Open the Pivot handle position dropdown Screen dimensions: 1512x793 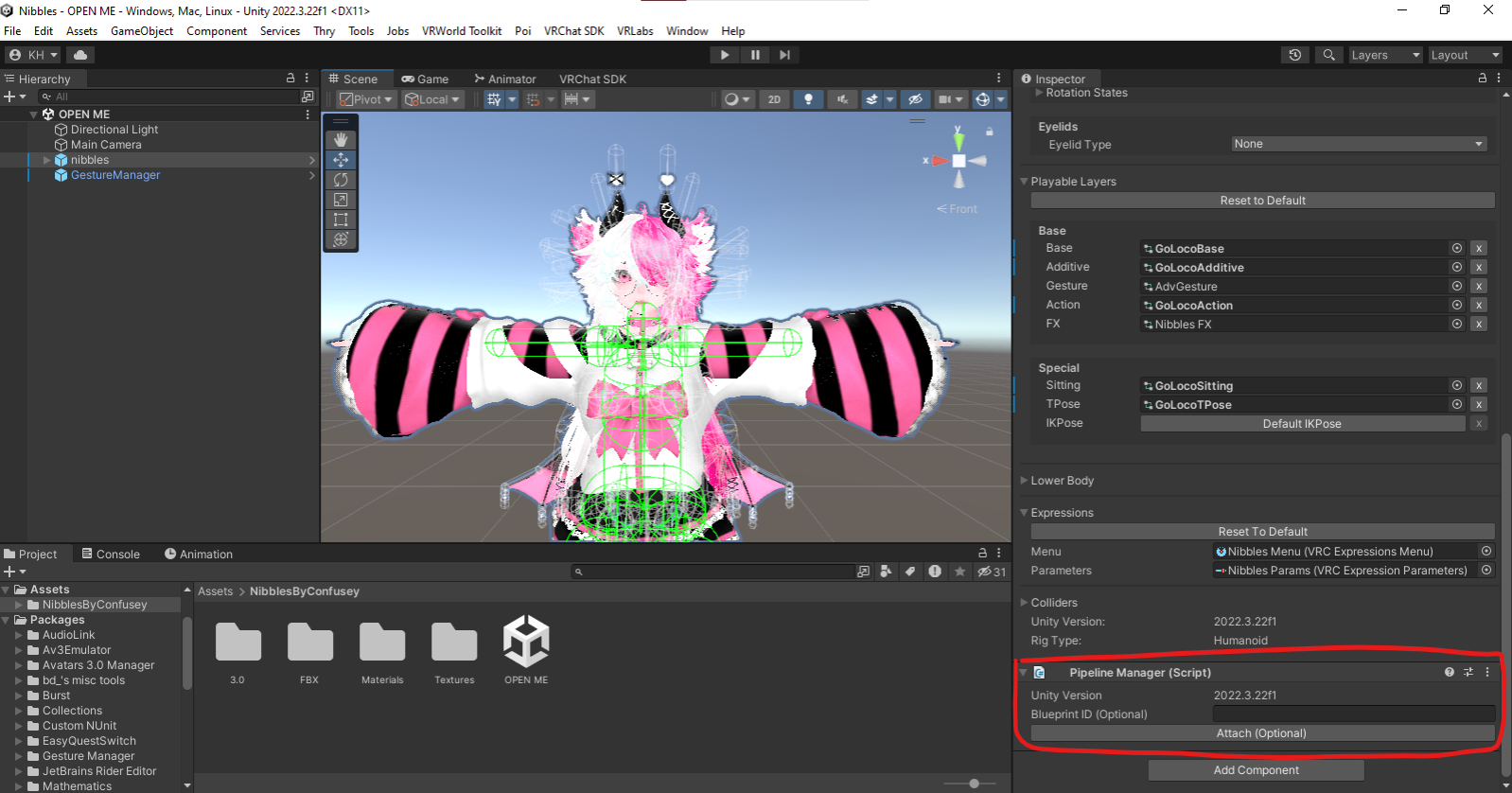point(366,99)
